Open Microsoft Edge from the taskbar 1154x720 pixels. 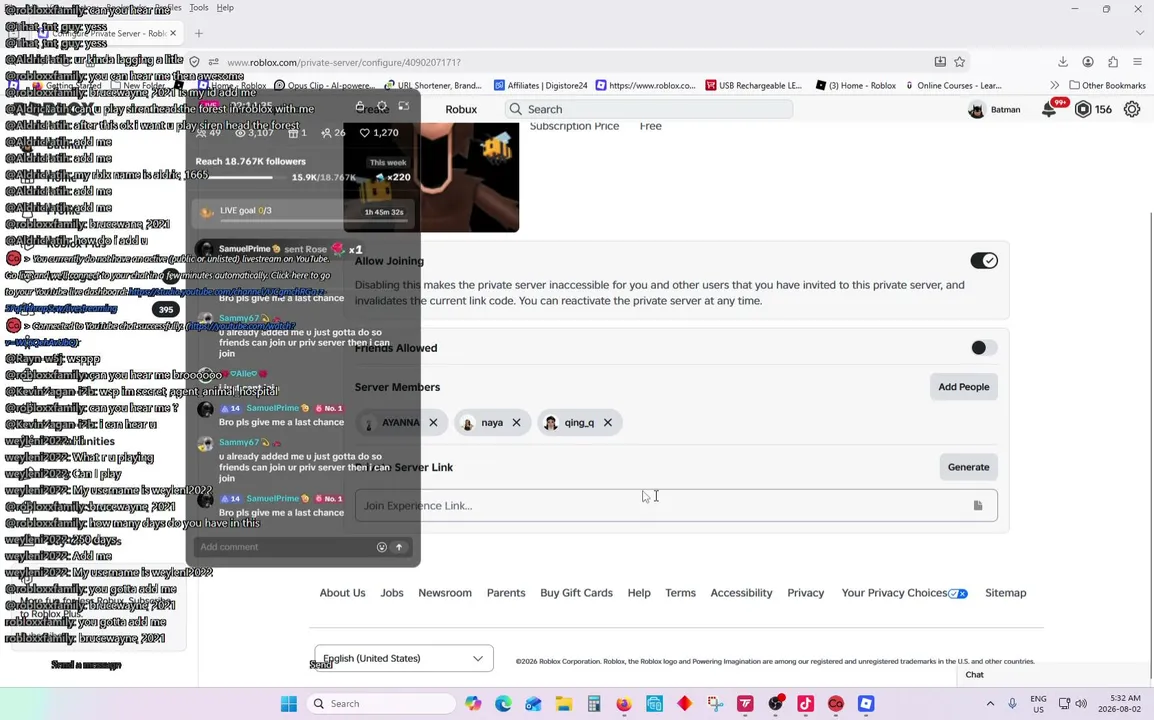point(503,704)
